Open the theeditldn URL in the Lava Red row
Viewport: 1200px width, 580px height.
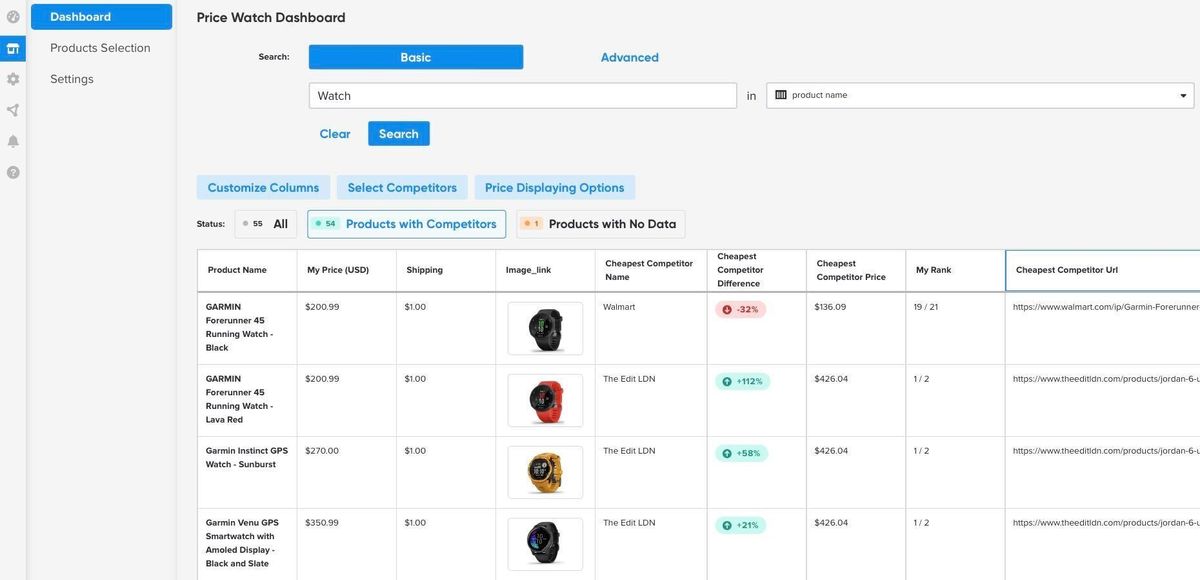(1106, 379)
